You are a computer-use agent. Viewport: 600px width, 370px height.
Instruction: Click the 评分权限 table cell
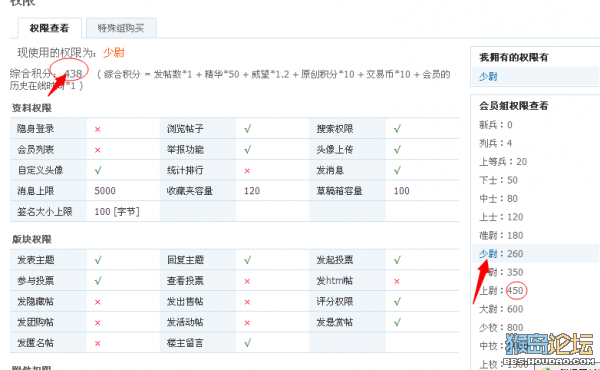(x=347, y=301)
